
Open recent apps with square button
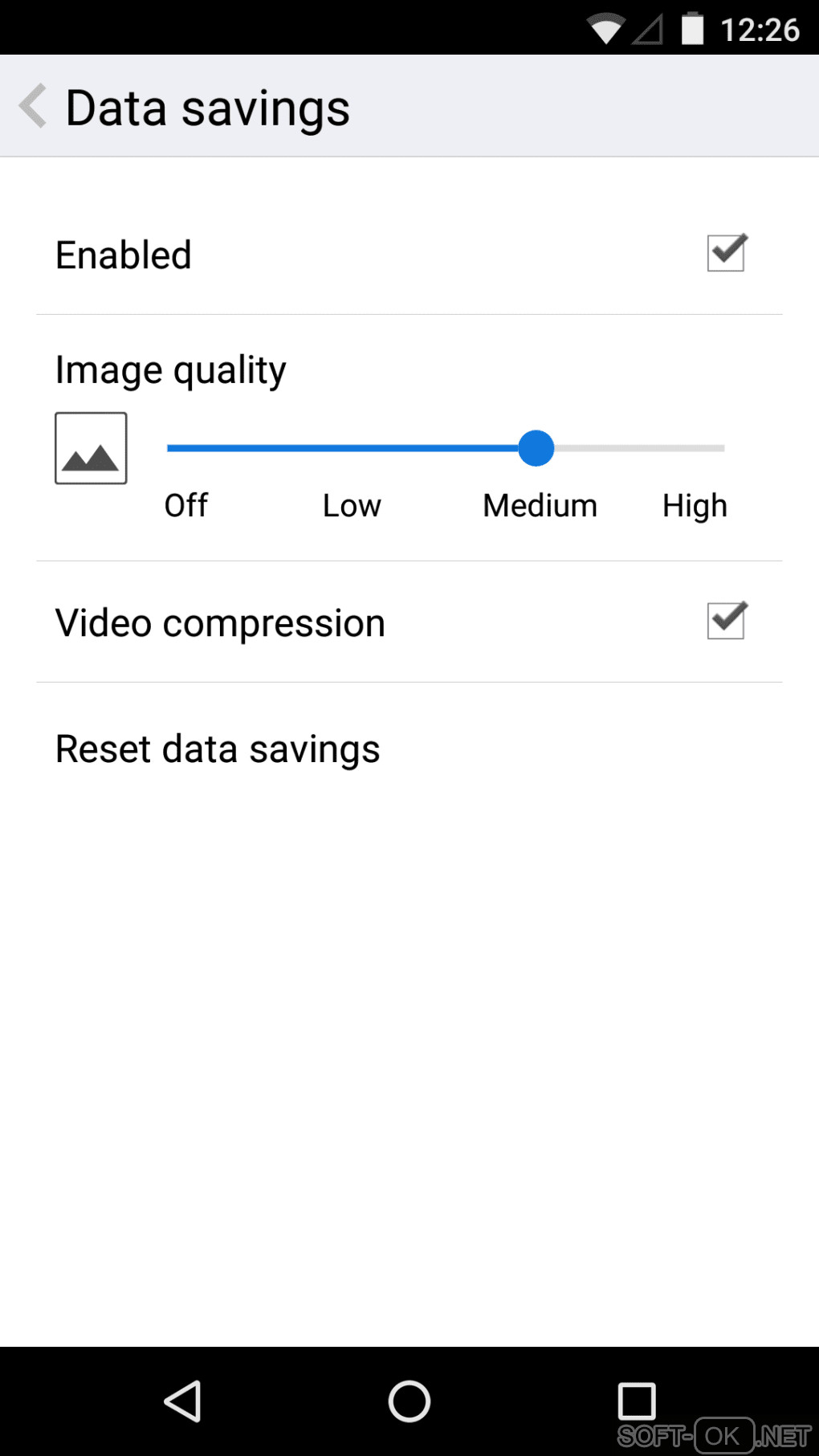[636, 1401]
